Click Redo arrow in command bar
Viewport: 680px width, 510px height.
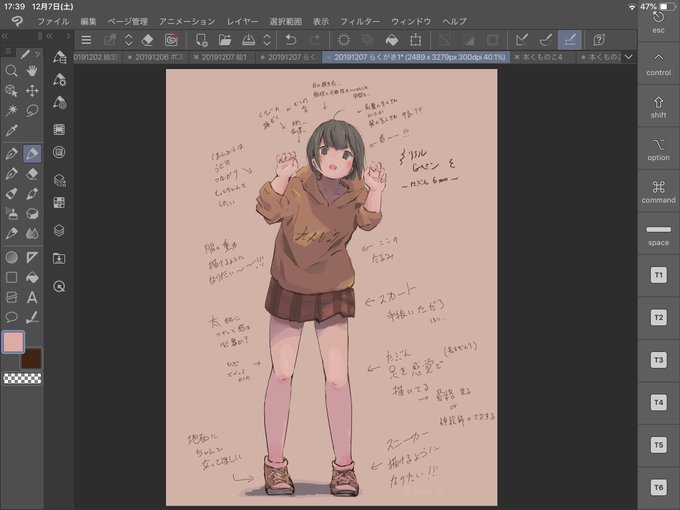[314, 40]
